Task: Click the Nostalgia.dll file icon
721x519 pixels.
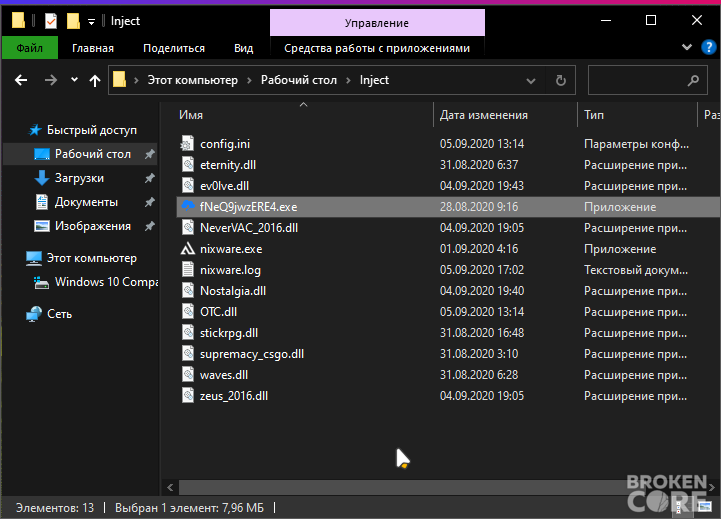Action: pyautogui.click(x=188, y=291)
